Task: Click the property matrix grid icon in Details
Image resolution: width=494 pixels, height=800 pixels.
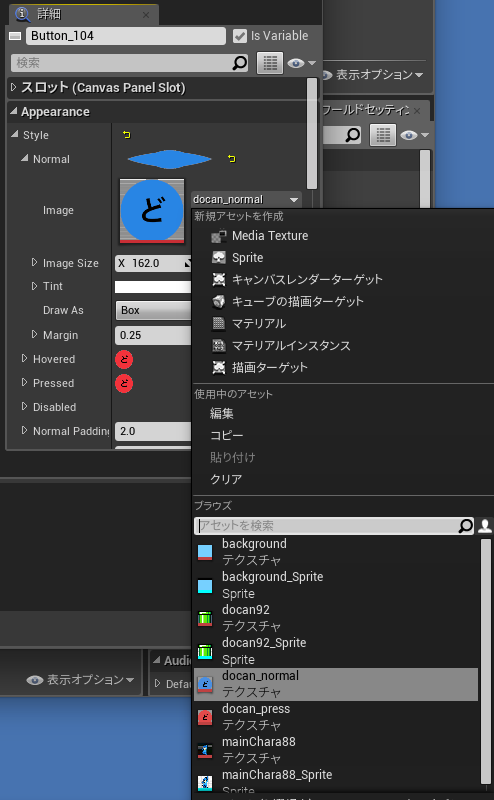Action: (x=270, y=63)
